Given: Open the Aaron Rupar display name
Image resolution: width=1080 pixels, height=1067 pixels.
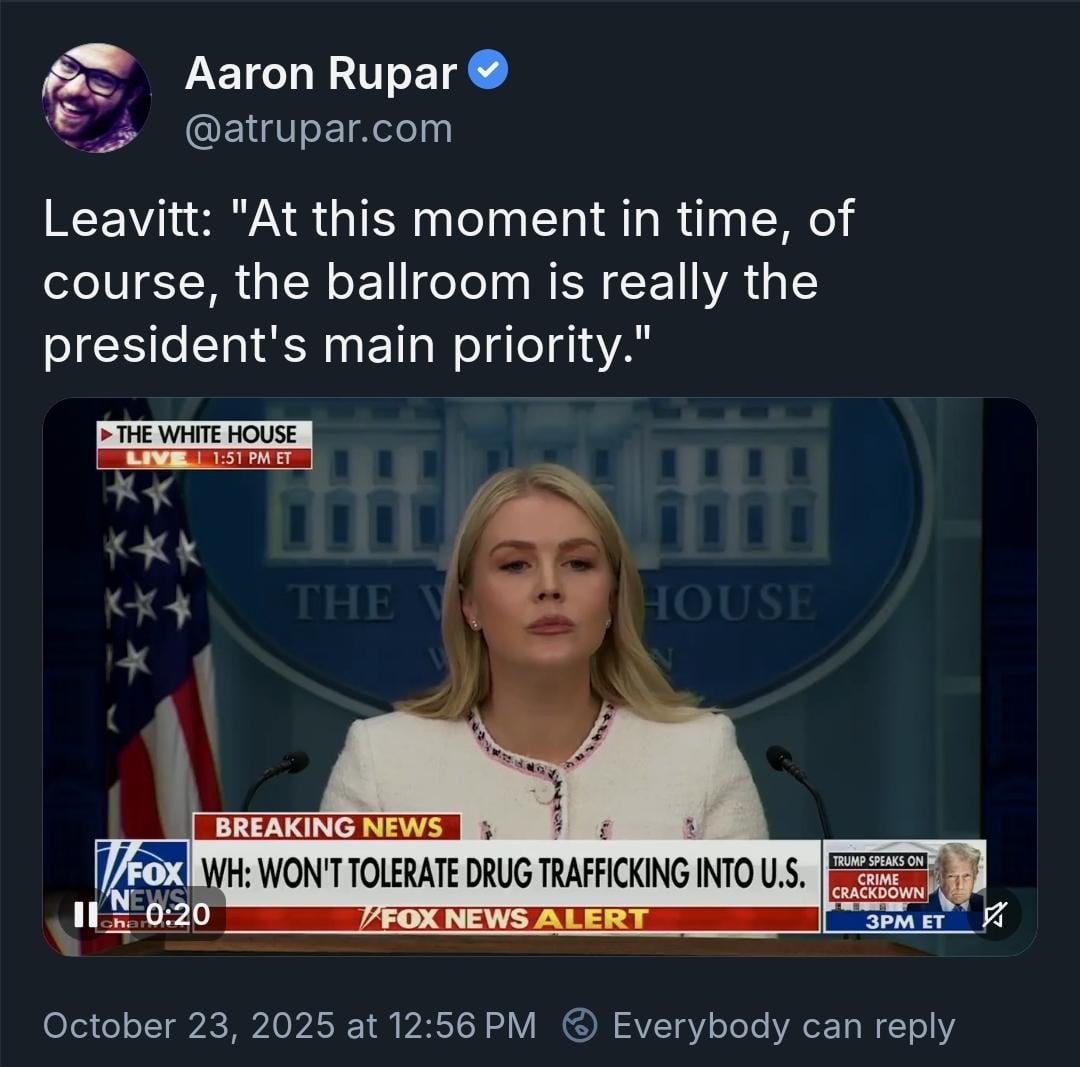Looking at the screenshot, I should [320, 73].
